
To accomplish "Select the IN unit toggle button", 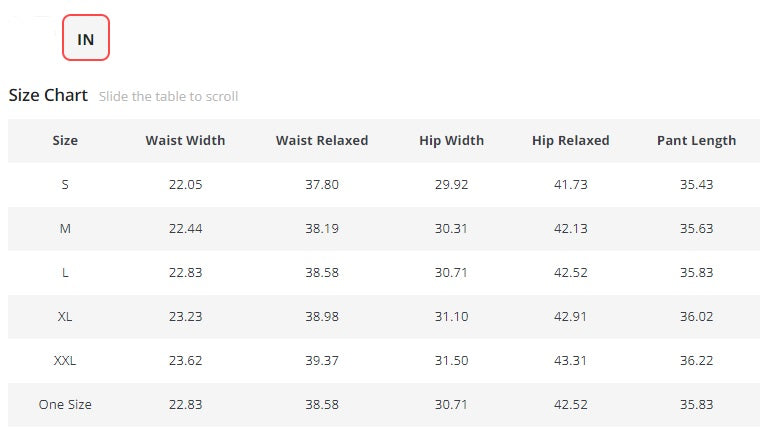I will tap(86, 38).
